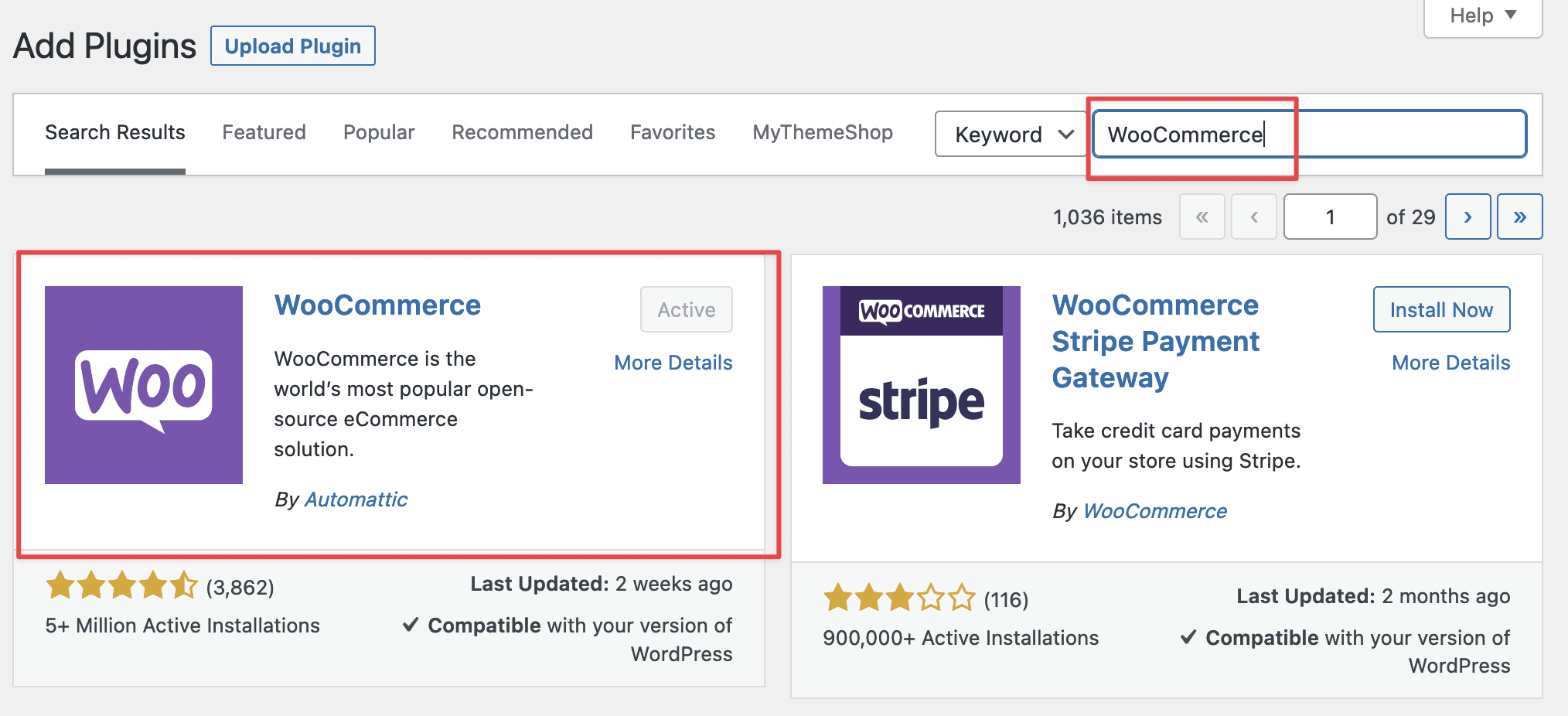Open the Keyword search type dropdown
1568x716 pixels.
(1013, 135)
